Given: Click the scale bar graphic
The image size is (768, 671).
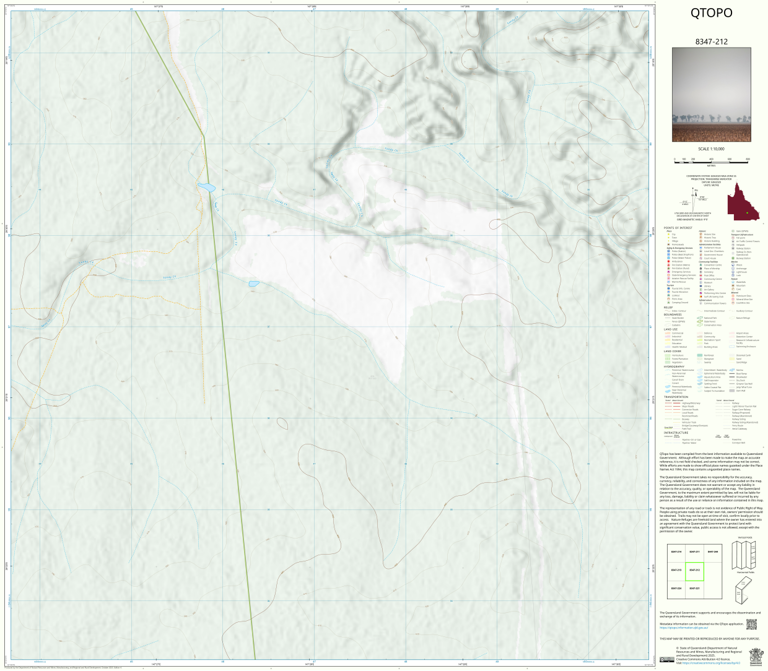Looking at the screenshot, I should click(711, 160).
